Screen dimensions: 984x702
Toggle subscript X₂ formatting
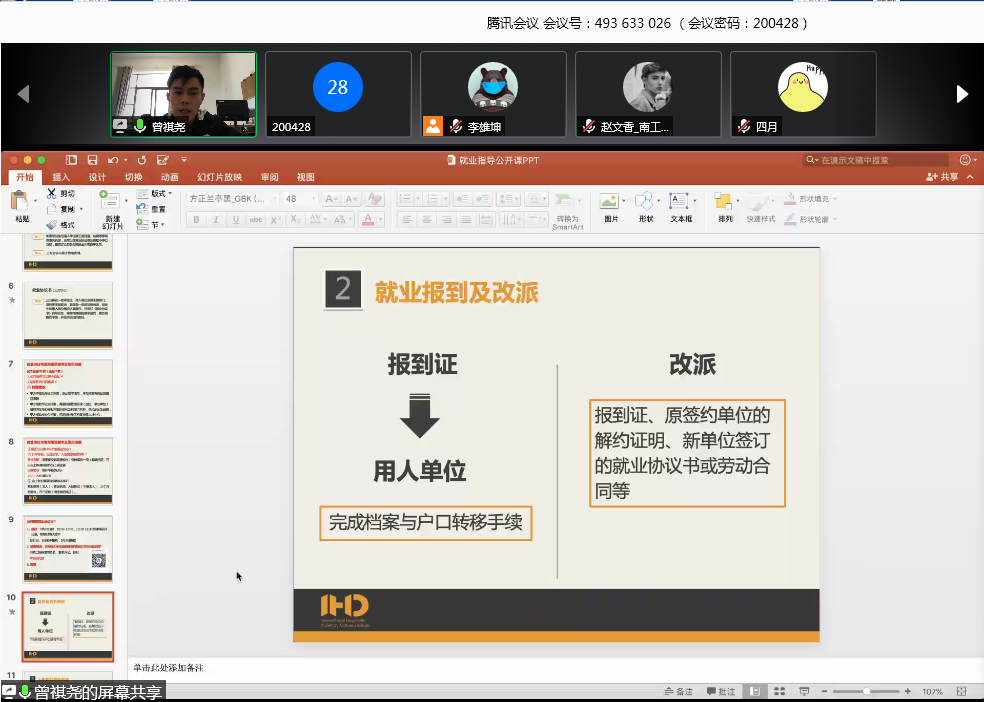click(x=295, y=220)
